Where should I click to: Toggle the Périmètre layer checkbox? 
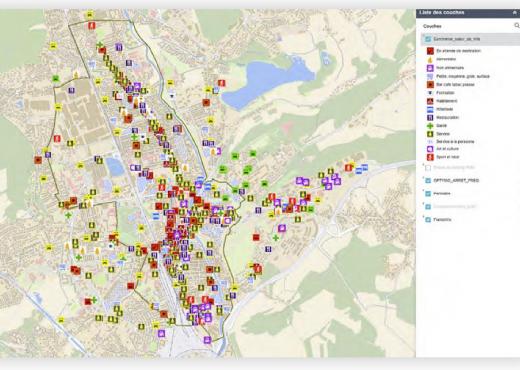(x=428, y=193)
